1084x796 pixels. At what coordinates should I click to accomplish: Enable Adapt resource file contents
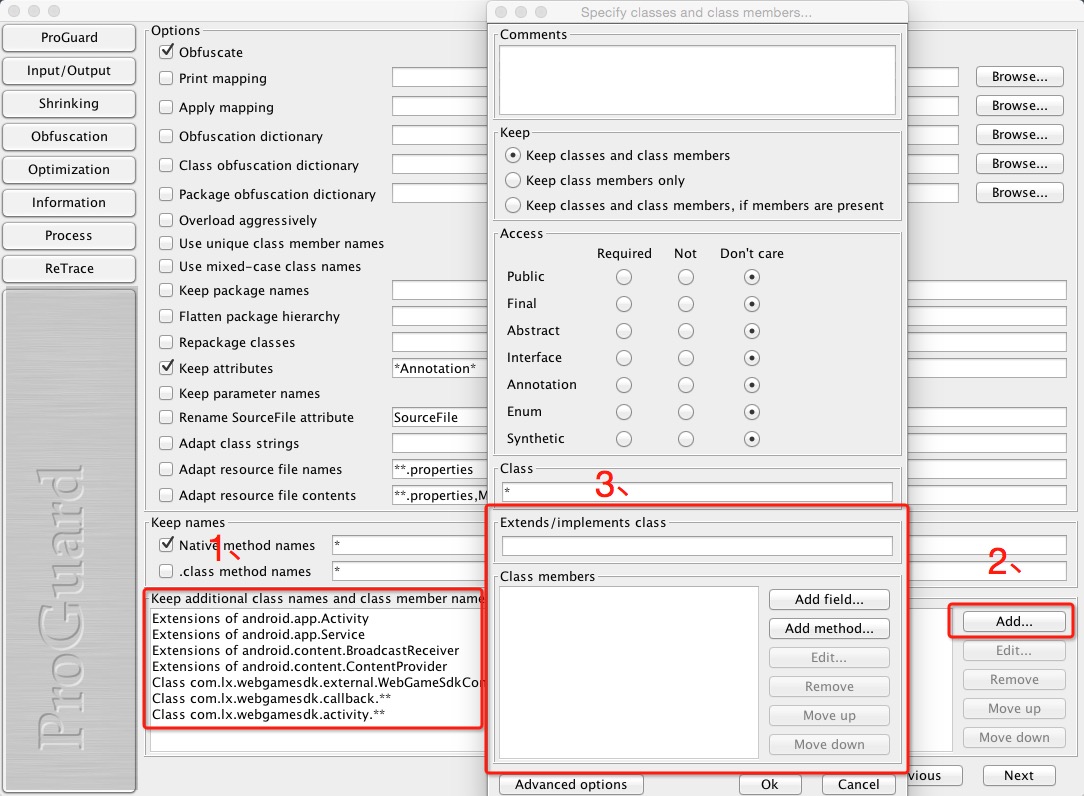click(x=166, y=495)
